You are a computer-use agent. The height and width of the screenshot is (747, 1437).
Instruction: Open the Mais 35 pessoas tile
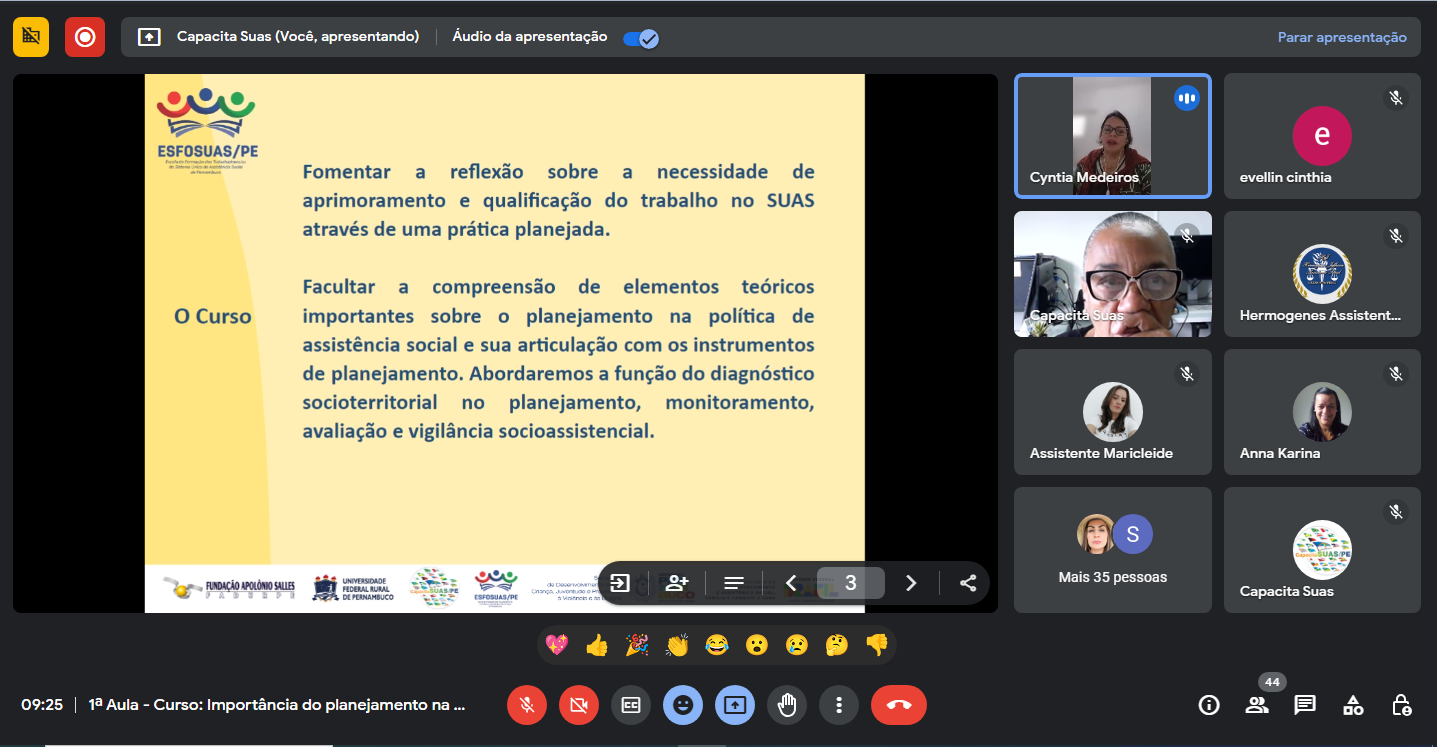[1112, 549]
